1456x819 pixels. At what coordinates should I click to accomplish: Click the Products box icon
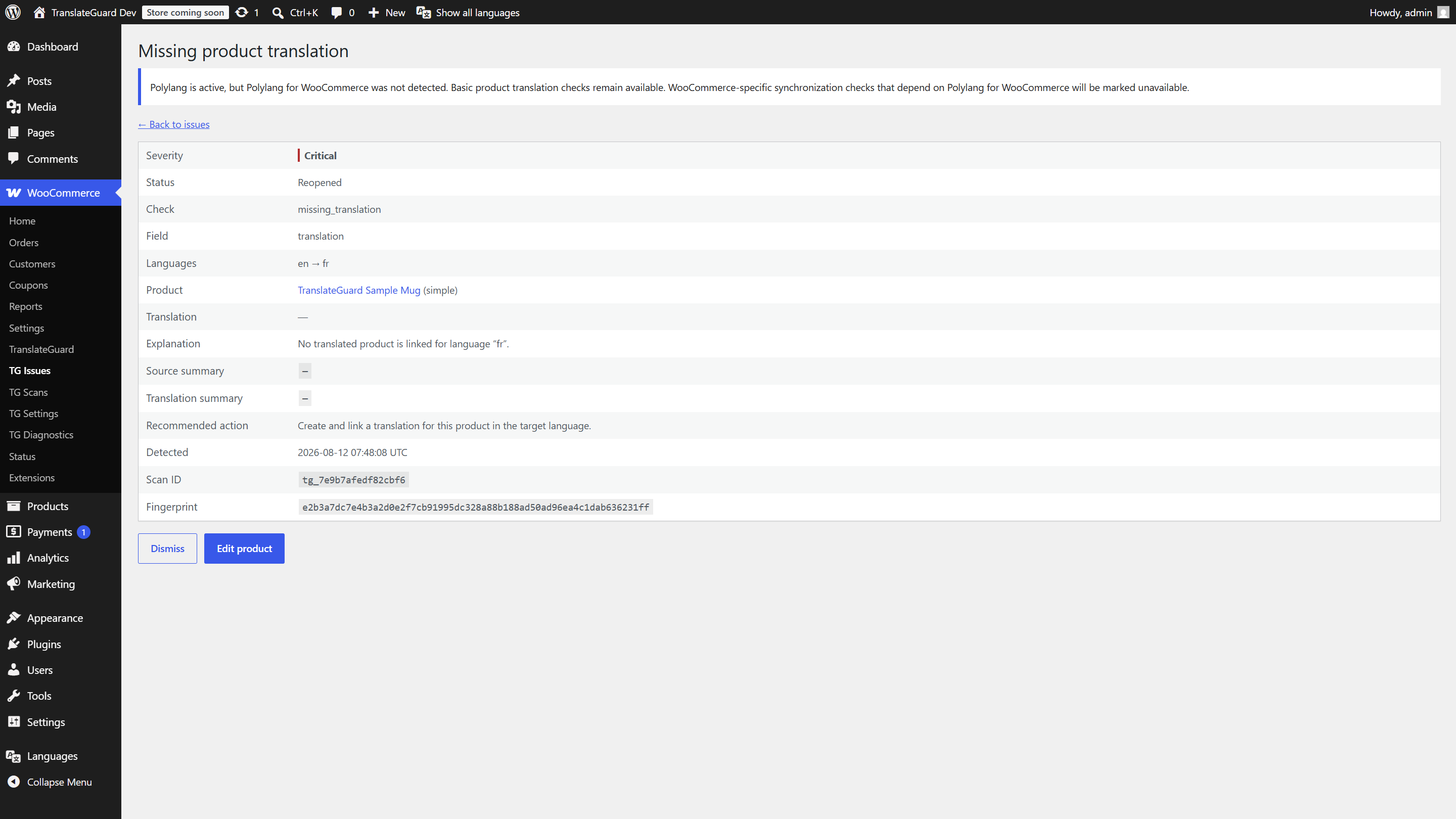[14, 506]
